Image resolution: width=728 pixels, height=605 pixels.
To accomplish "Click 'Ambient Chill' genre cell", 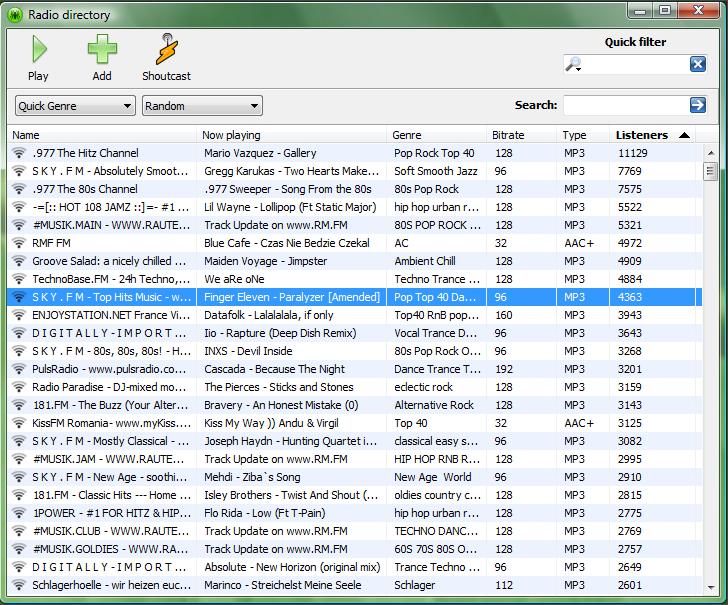I will click(x=424, y=261).
